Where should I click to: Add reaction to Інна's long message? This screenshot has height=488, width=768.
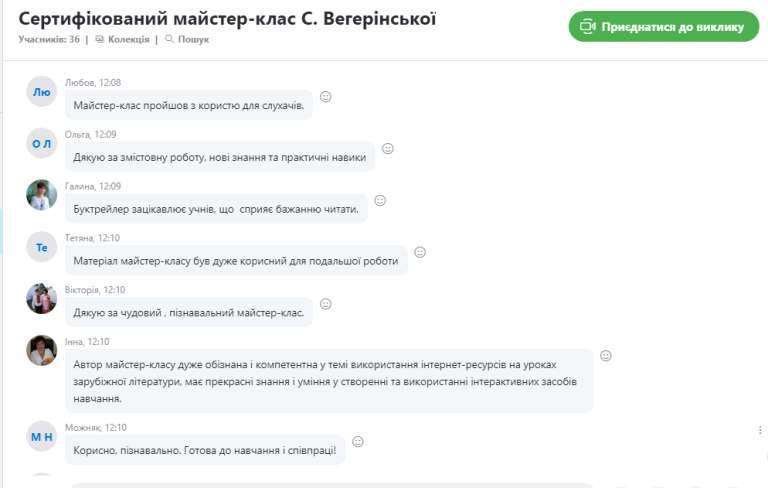tap(606, 356)
